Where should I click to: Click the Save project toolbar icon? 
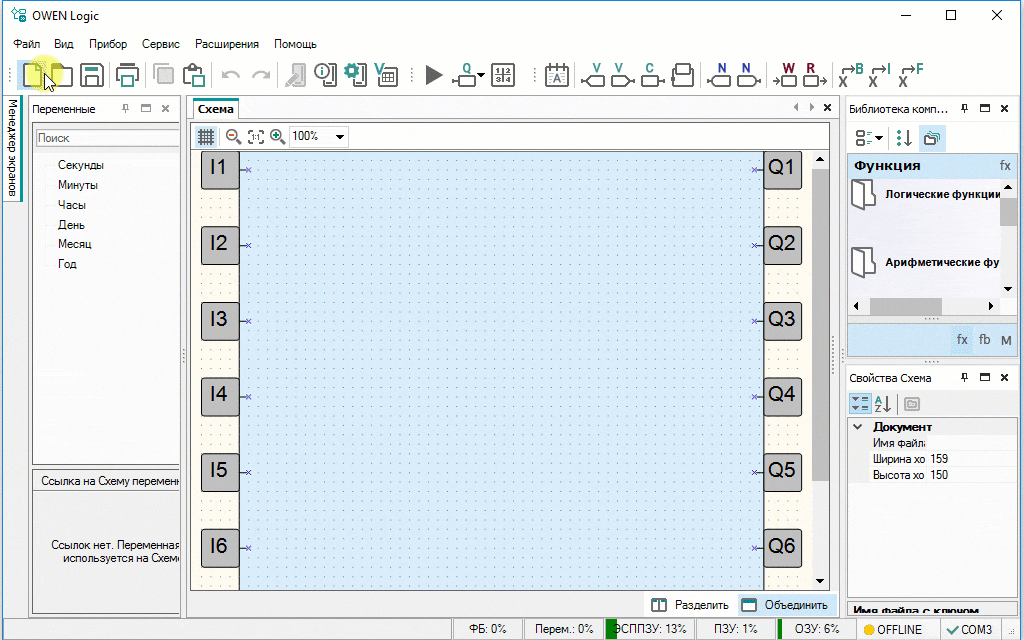(92, 75)
